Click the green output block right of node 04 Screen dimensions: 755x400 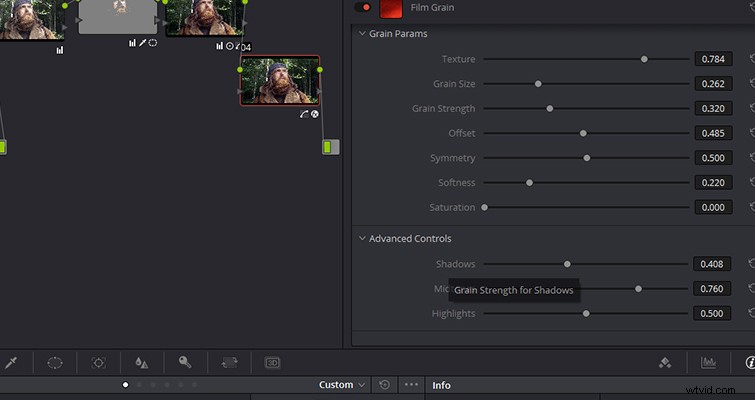[x=330, y=147]
